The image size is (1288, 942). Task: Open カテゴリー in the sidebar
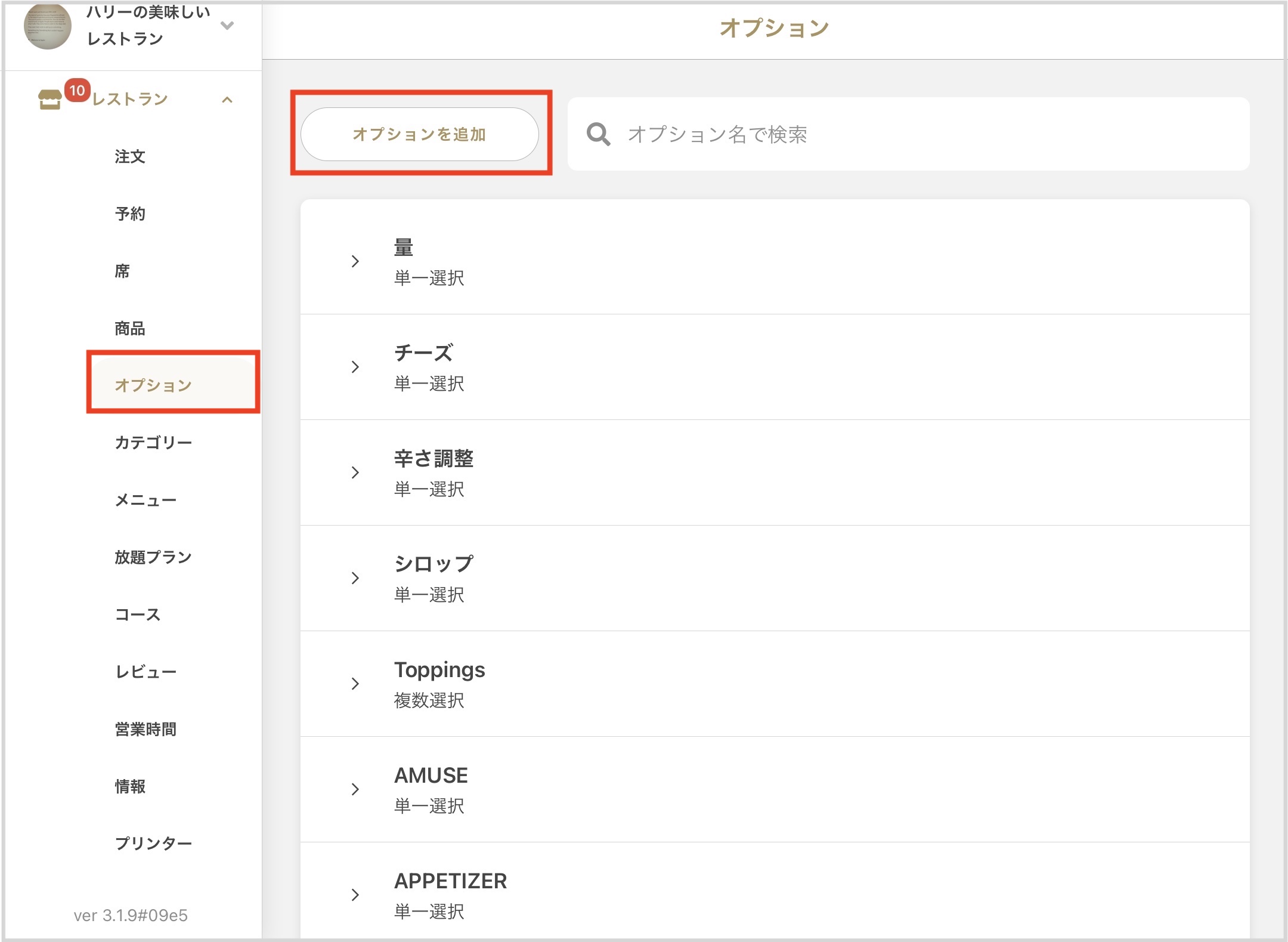(153, 443)
